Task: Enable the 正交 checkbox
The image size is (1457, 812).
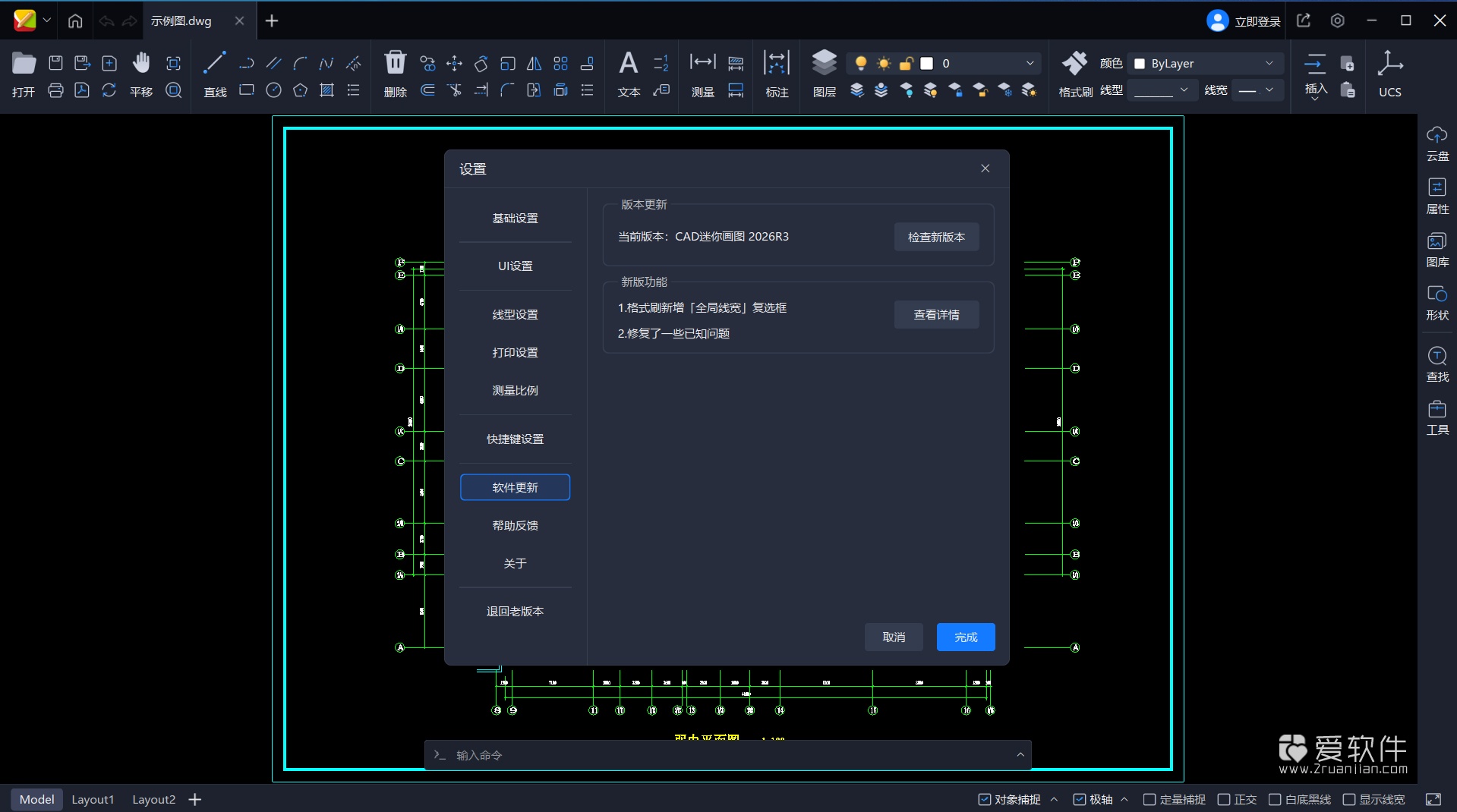Action: click(x=1224, y=799)
